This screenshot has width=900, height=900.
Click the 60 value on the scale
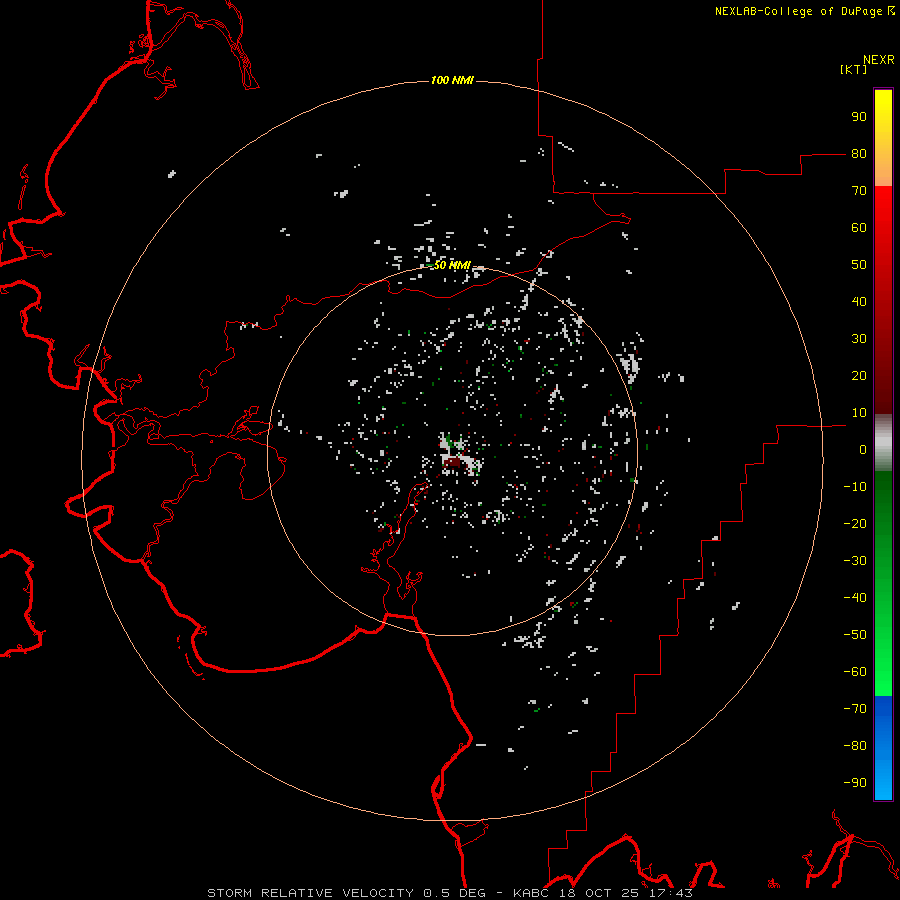(x=859, y=227)
